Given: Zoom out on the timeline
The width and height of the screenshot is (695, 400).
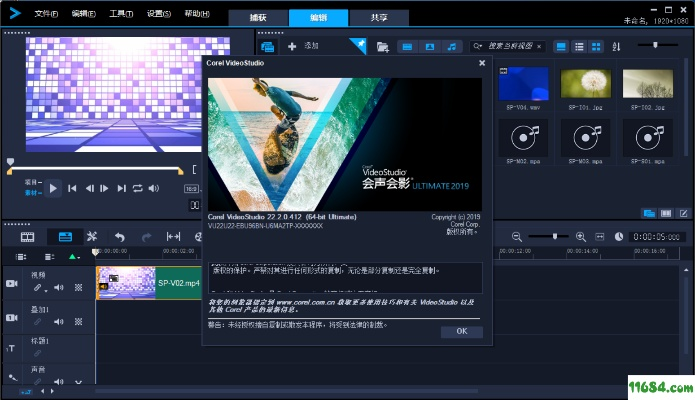Looking at the screenshot, I should (x=517, y=236).
